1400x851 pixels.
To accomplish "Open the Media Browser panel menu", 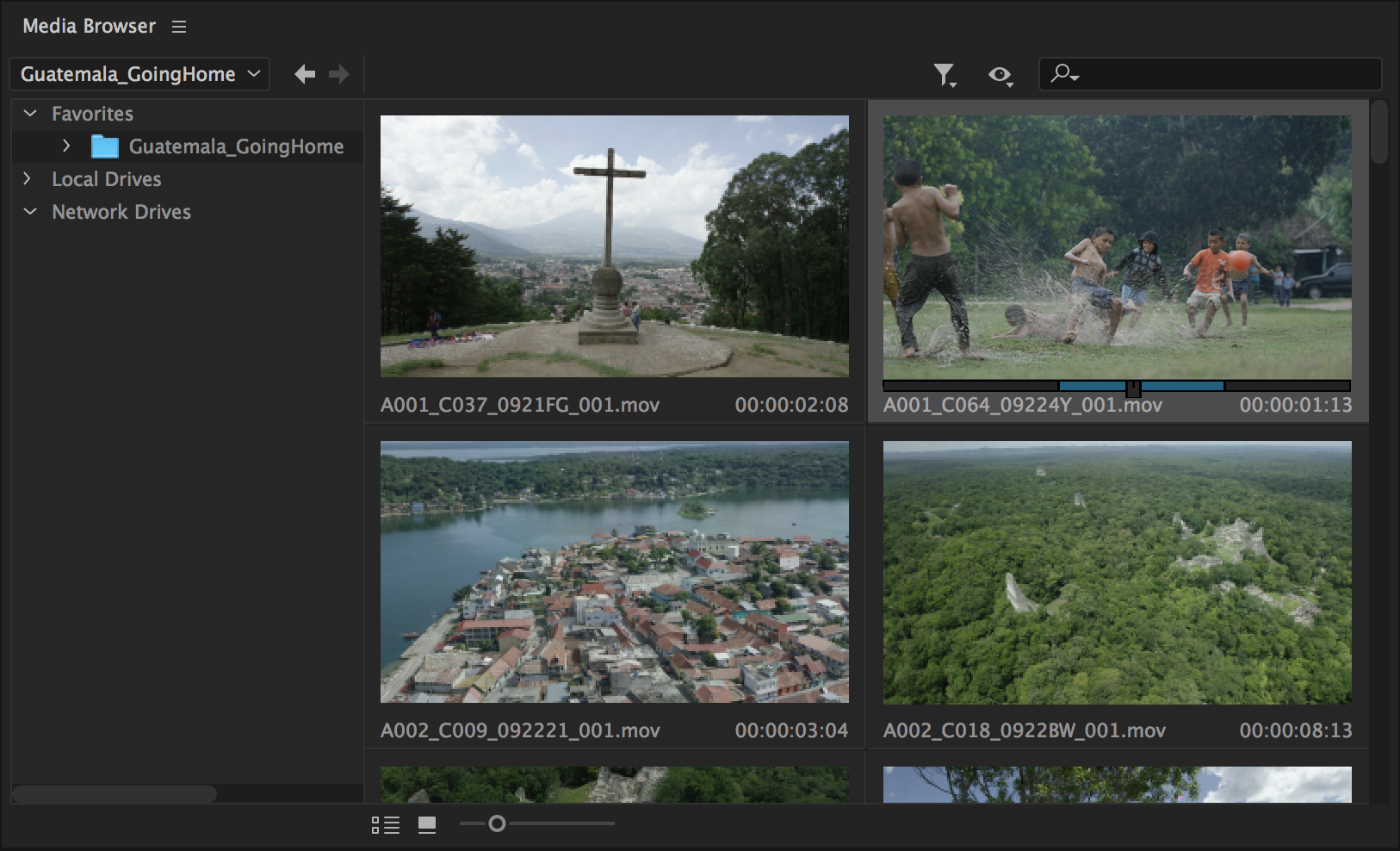I will [x=178, y=26].
